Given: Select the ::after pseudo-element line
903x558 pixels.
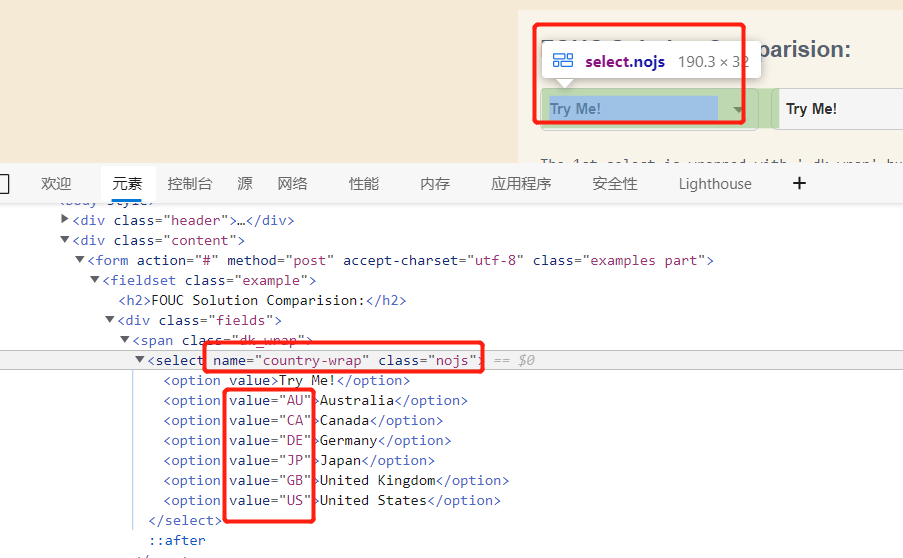Looking at the screenshot, I should 177,541.
